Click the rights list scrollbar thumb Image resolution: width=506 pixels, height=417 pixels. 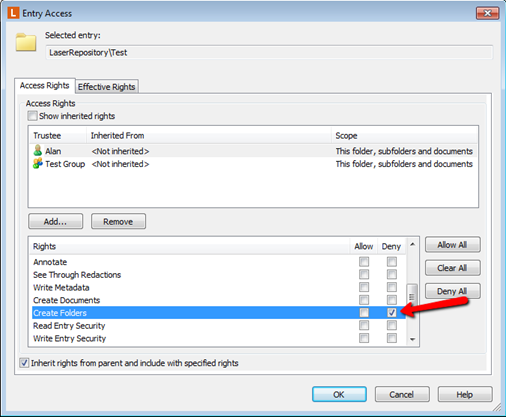(x=412, y=296)
